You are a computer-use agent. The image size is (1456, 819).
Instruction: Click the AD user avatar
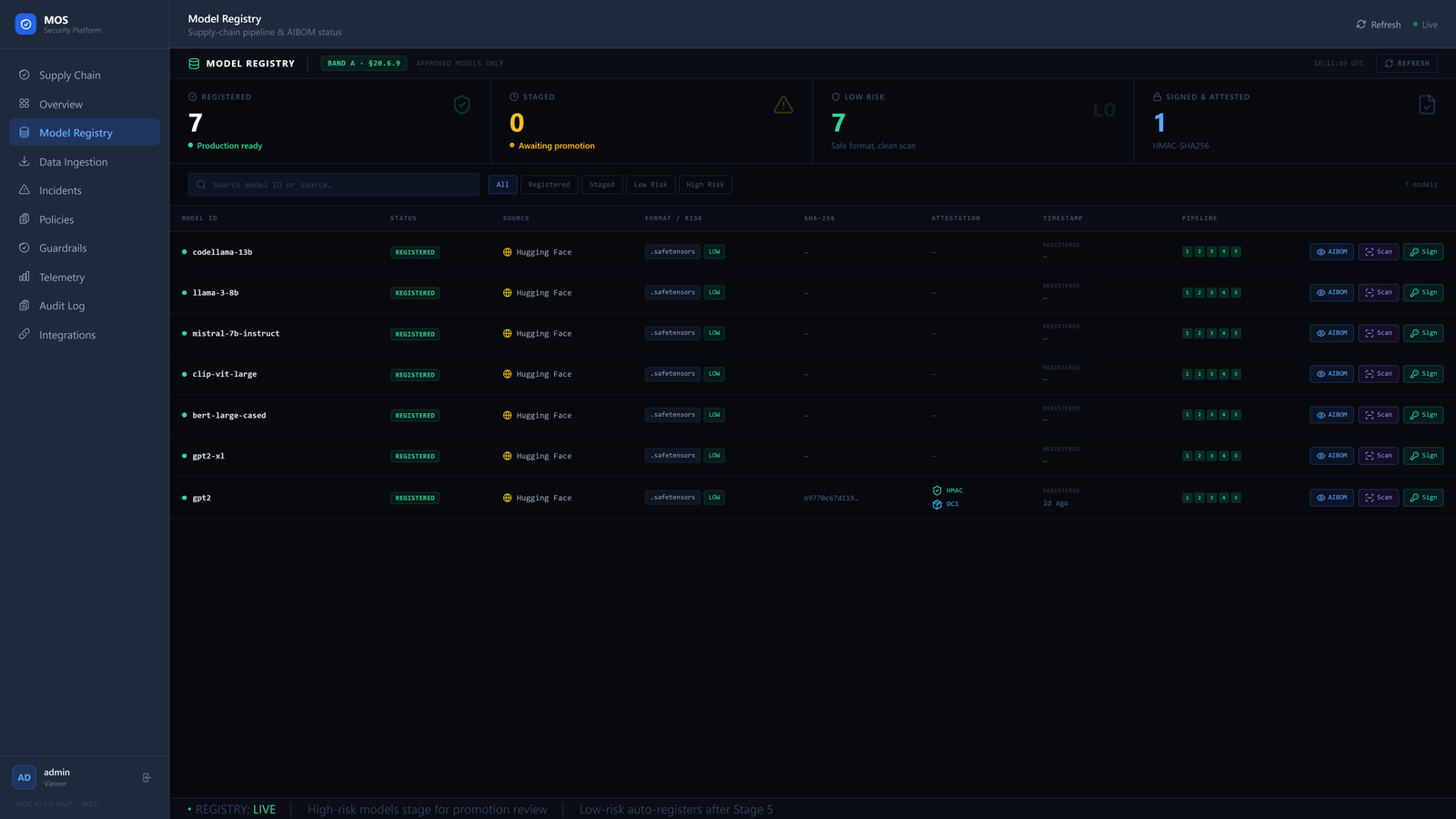pos(24,777)
